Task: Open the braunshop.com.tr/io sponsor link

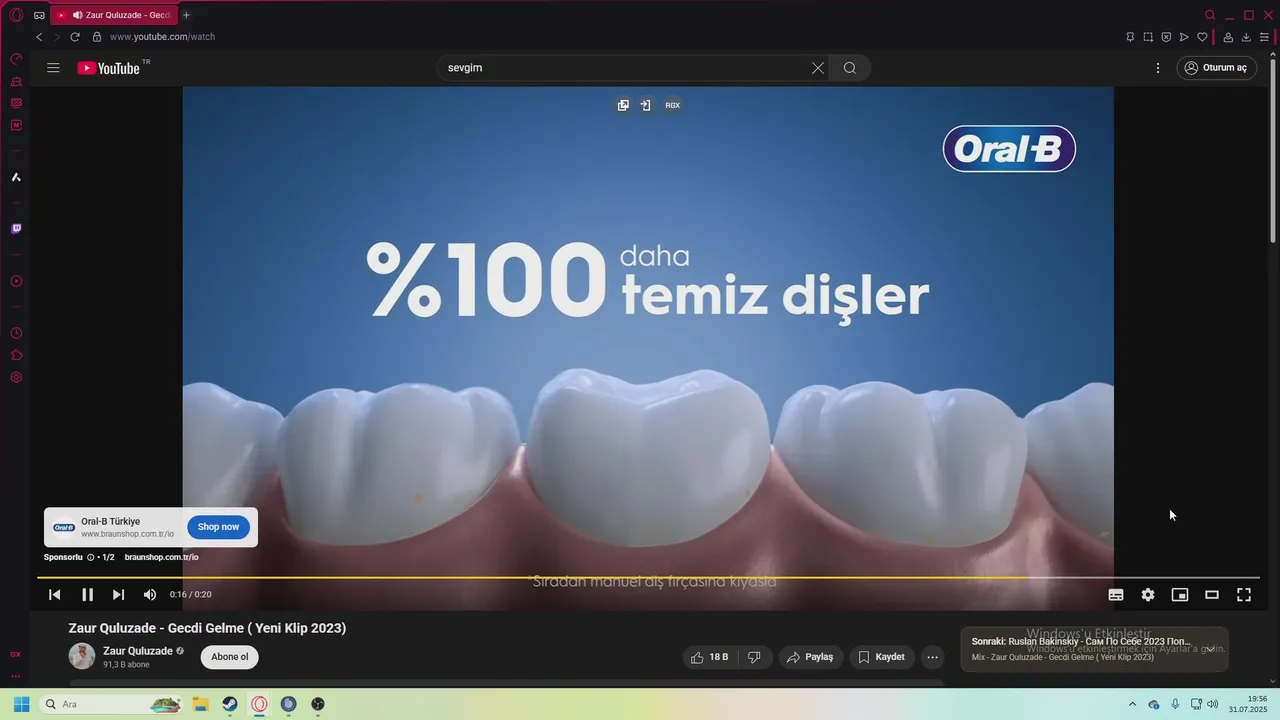Action: [162, 557]
